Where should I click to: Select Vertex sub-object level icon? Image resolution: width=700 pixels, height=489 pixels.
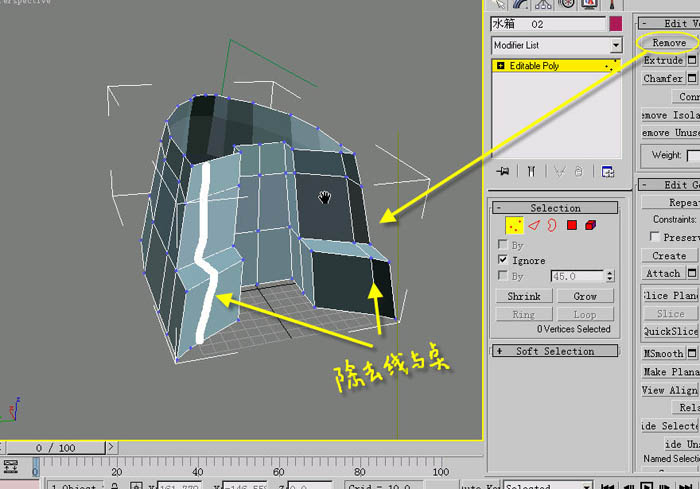tap(514, 226)
